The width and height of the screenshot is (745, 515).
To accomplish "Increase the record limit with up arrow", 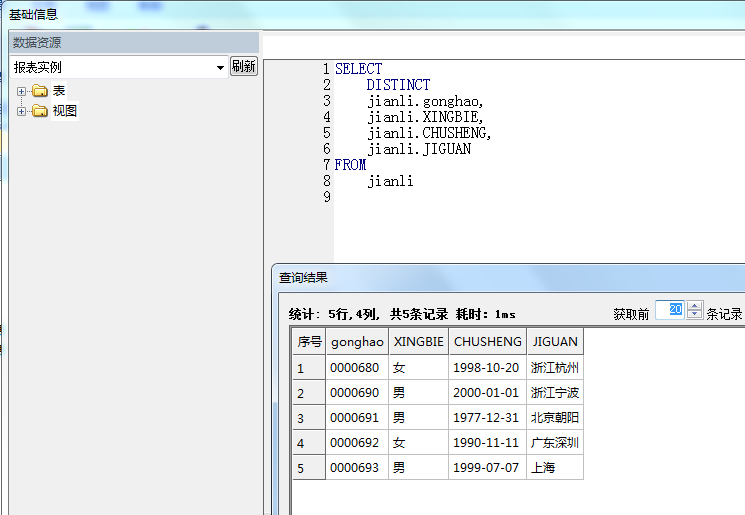I will coord(695,306).
